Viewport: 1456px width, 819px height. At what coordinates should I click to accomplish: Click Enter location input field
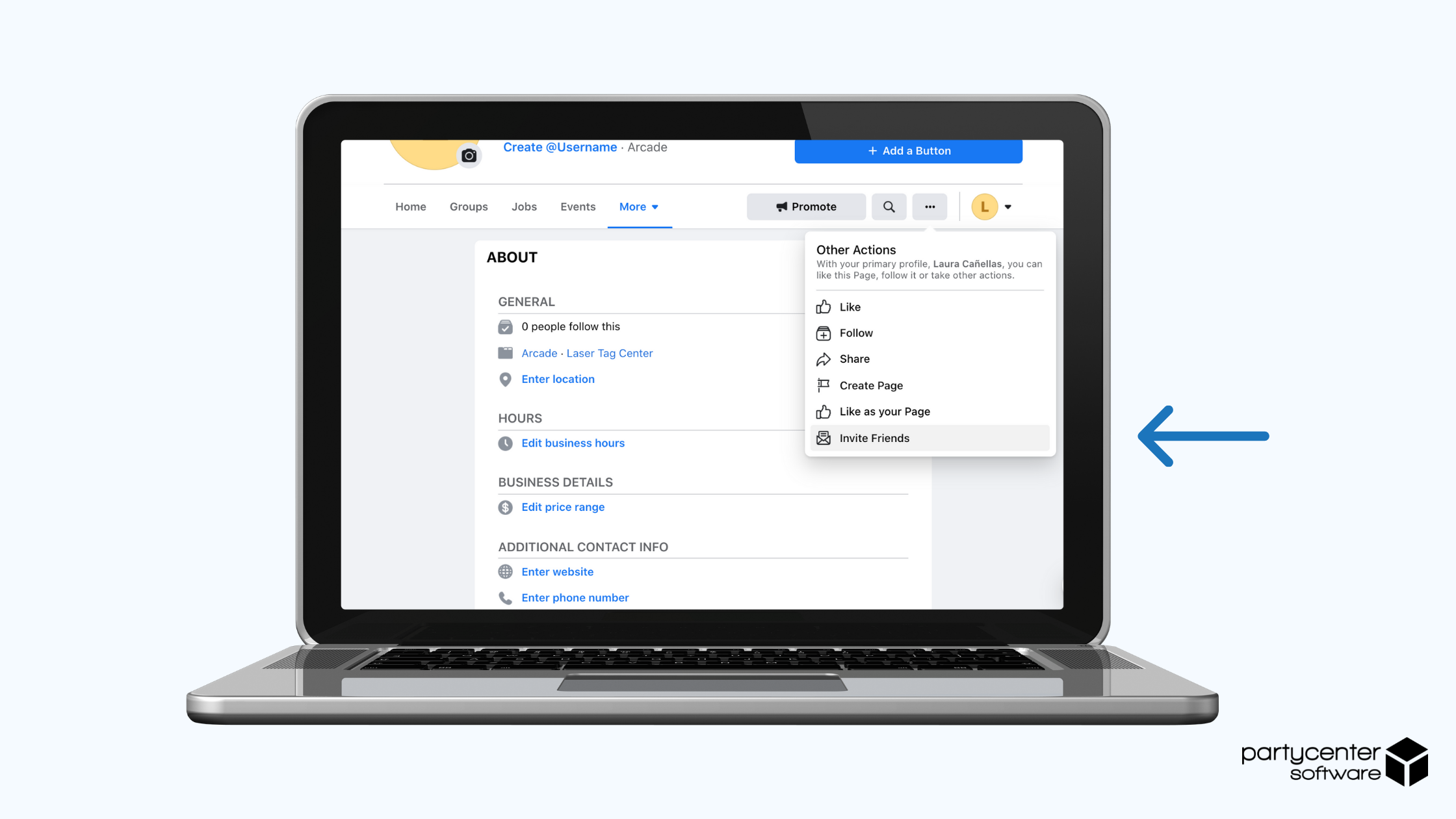(557, 379)
